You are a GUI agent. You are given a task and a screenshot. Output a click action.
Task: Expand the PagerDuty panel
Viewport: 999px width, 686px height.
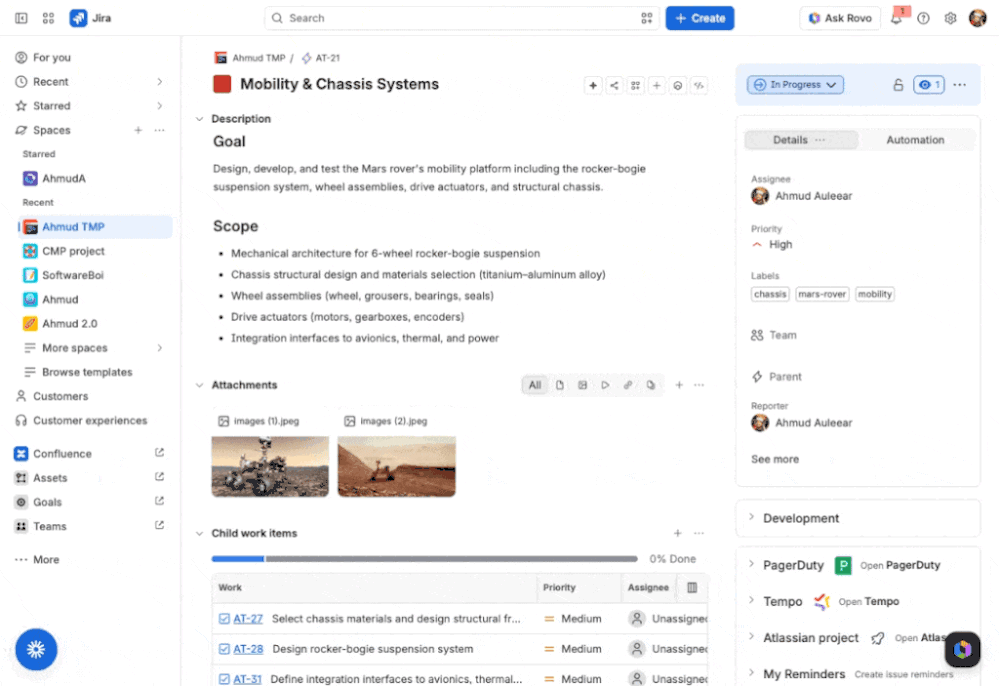pos(752,564)
